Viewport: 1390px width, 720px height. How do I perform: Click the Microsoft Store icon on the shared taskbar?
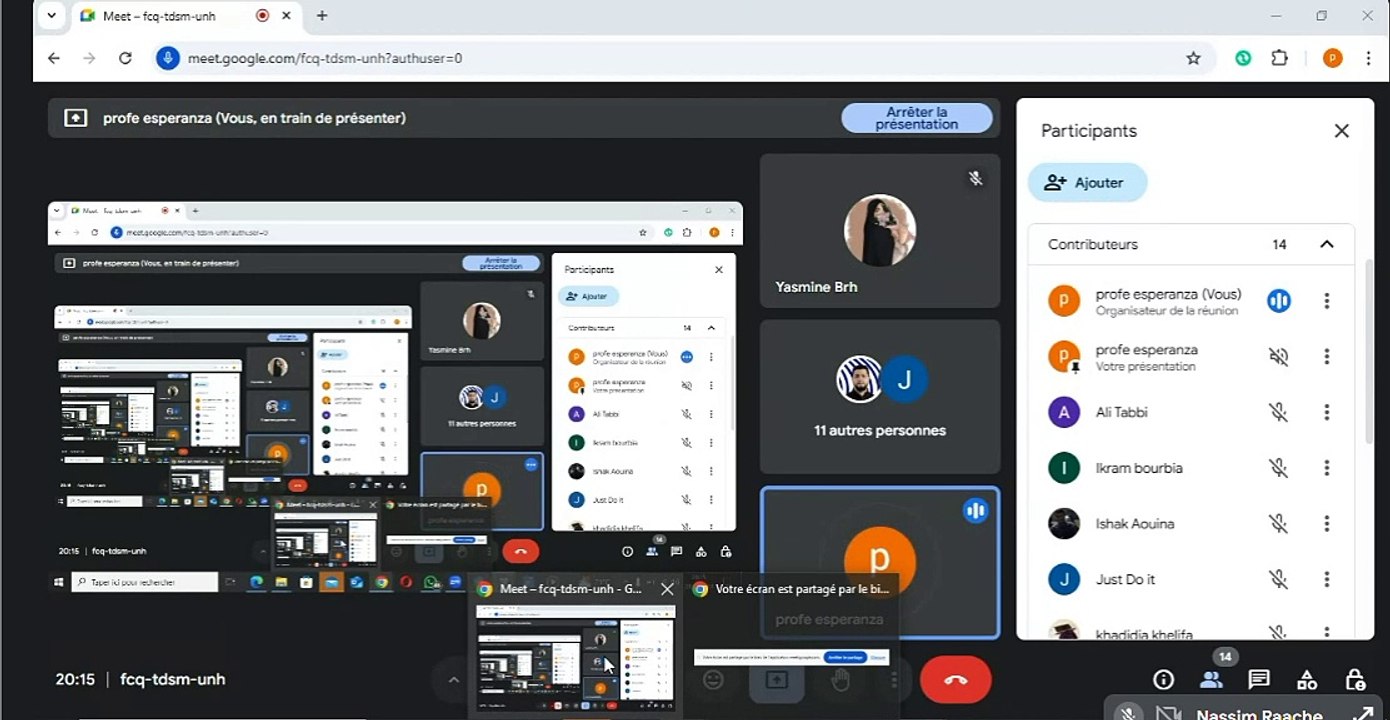(x=306, y=581)
